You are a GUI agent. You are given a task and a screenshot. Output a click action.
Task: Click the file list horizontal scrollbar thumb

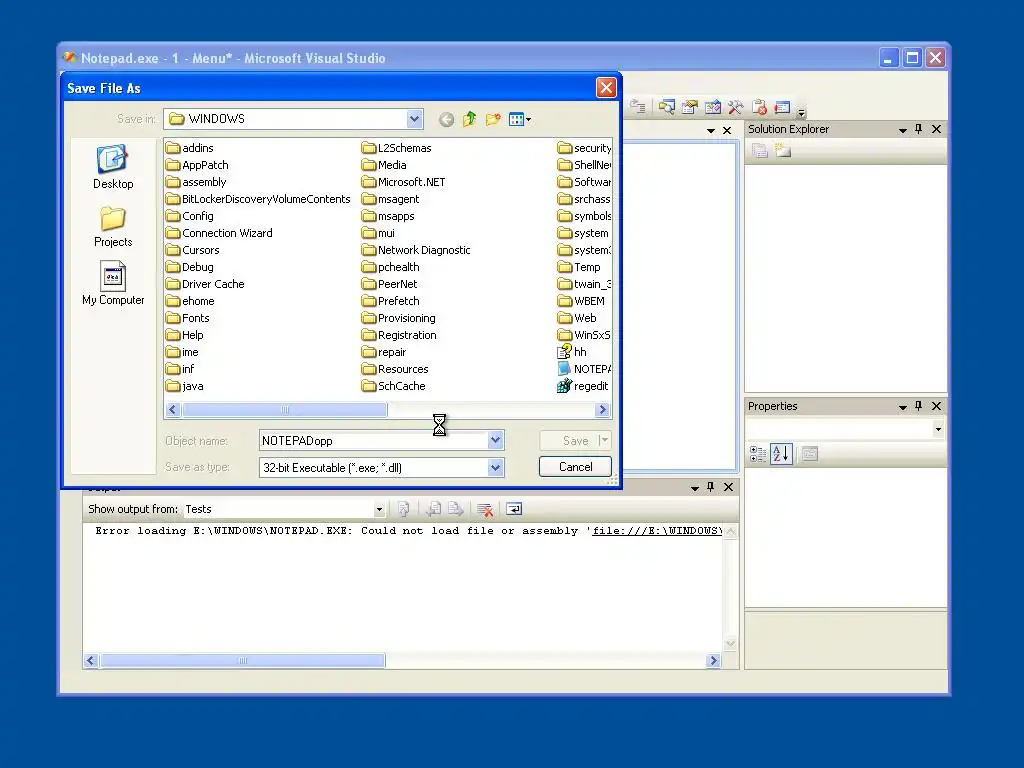pyautogui.click(x=285, y=409)
